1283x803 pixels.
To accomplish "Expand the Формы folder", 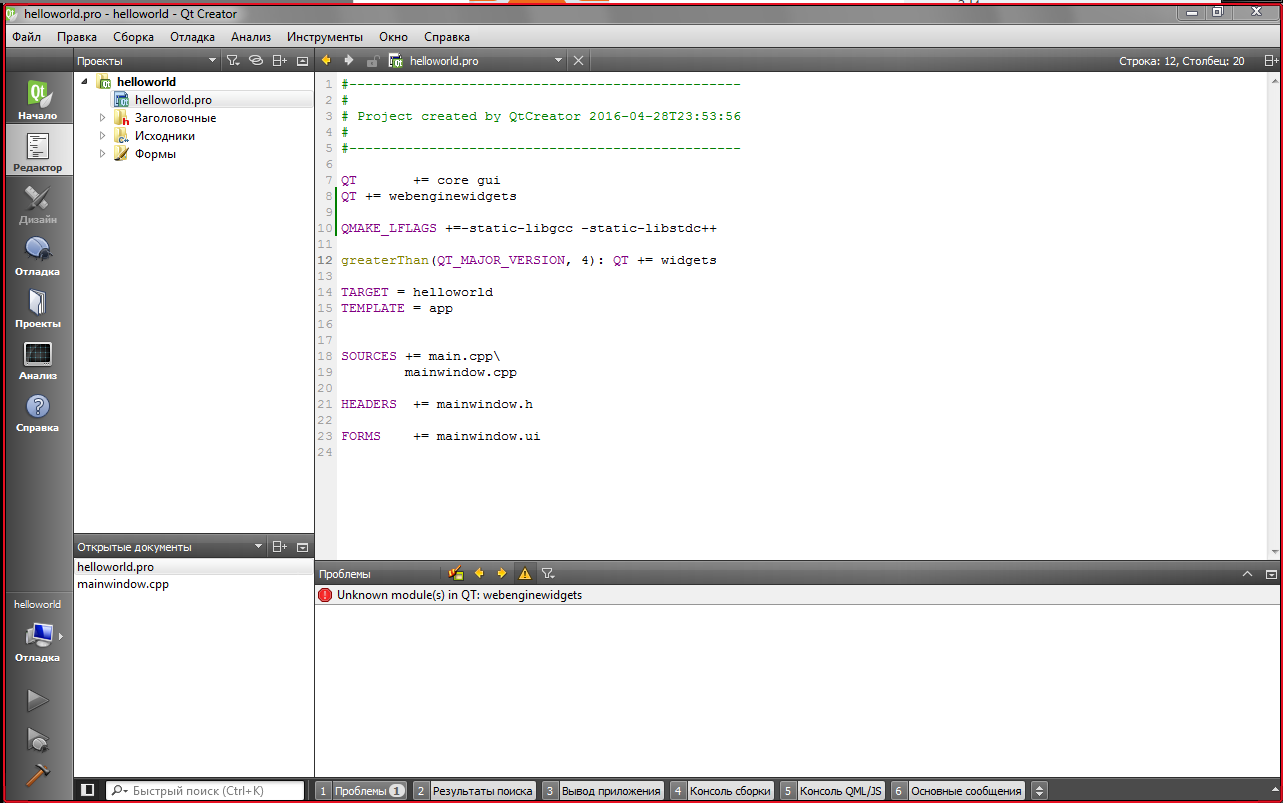I will coord(102,154).
